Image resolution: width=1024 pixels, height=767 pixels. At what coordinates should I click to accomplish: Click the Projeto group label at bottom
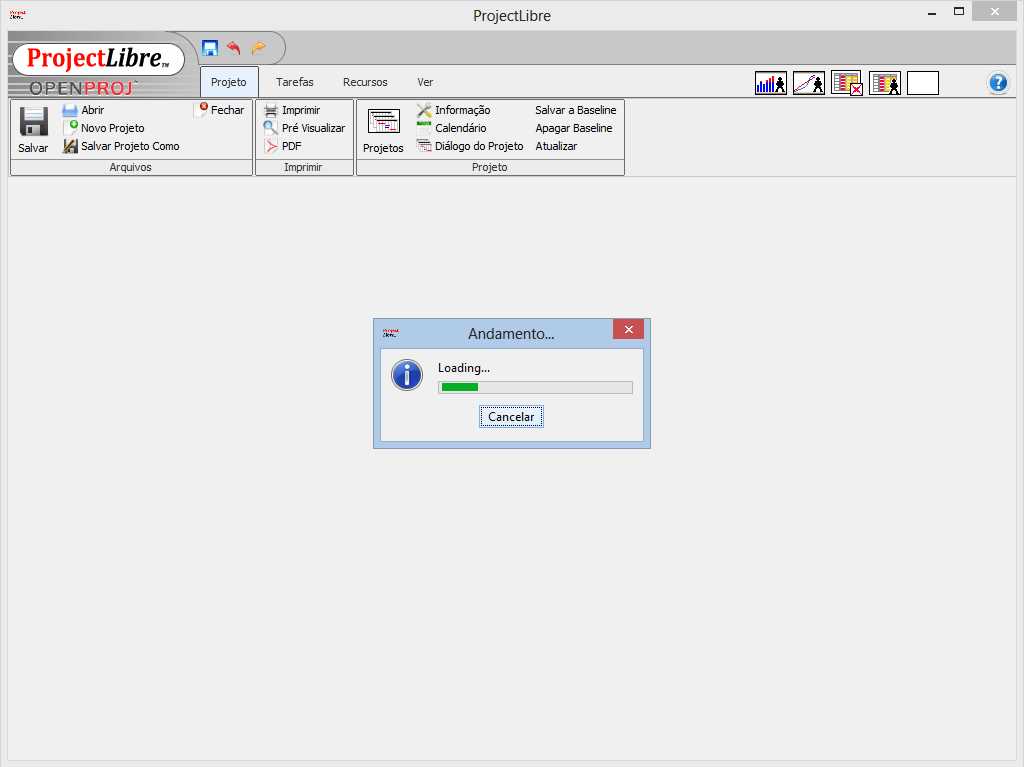(490, 167)
